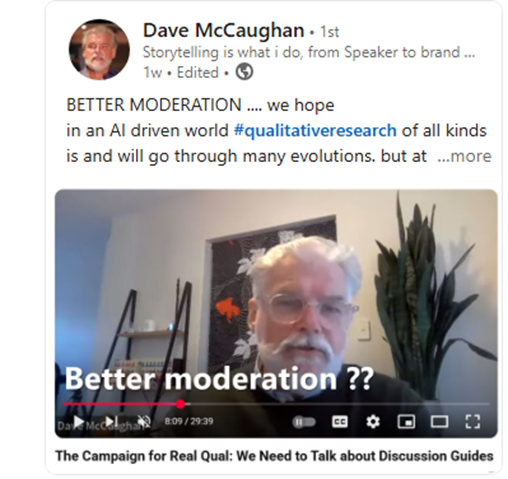Open #qualitativeresearch hashtag link
Viewport: 508px width, 479px height.
click(x=315, y=130)
